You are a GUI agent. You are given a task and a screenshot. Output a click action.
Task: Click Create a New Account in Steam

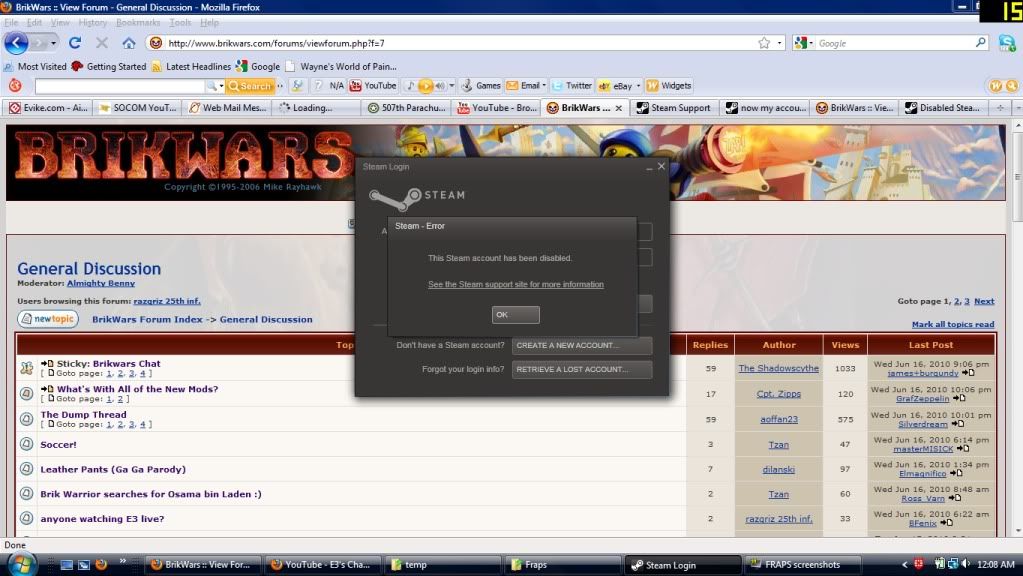coord(581,345)
